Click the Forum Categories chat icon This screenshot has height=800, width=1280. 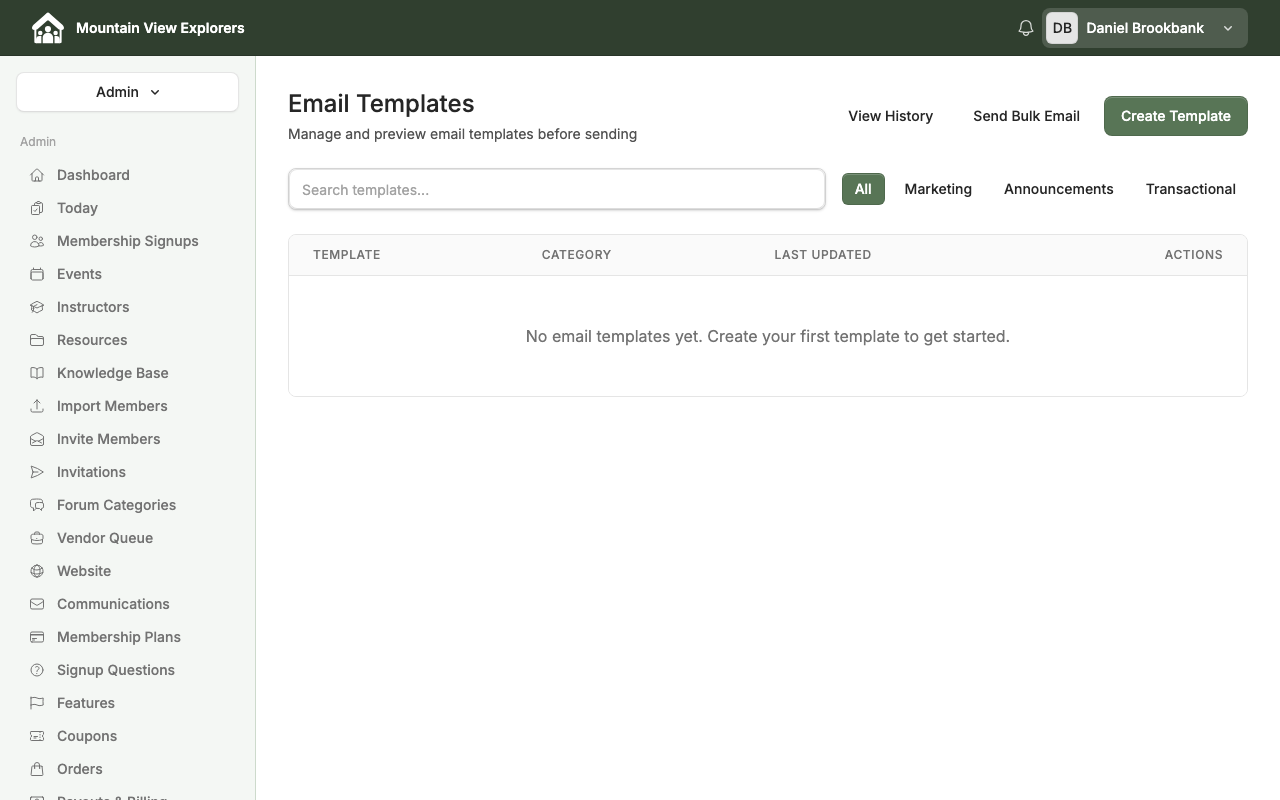tap(37, 505)
